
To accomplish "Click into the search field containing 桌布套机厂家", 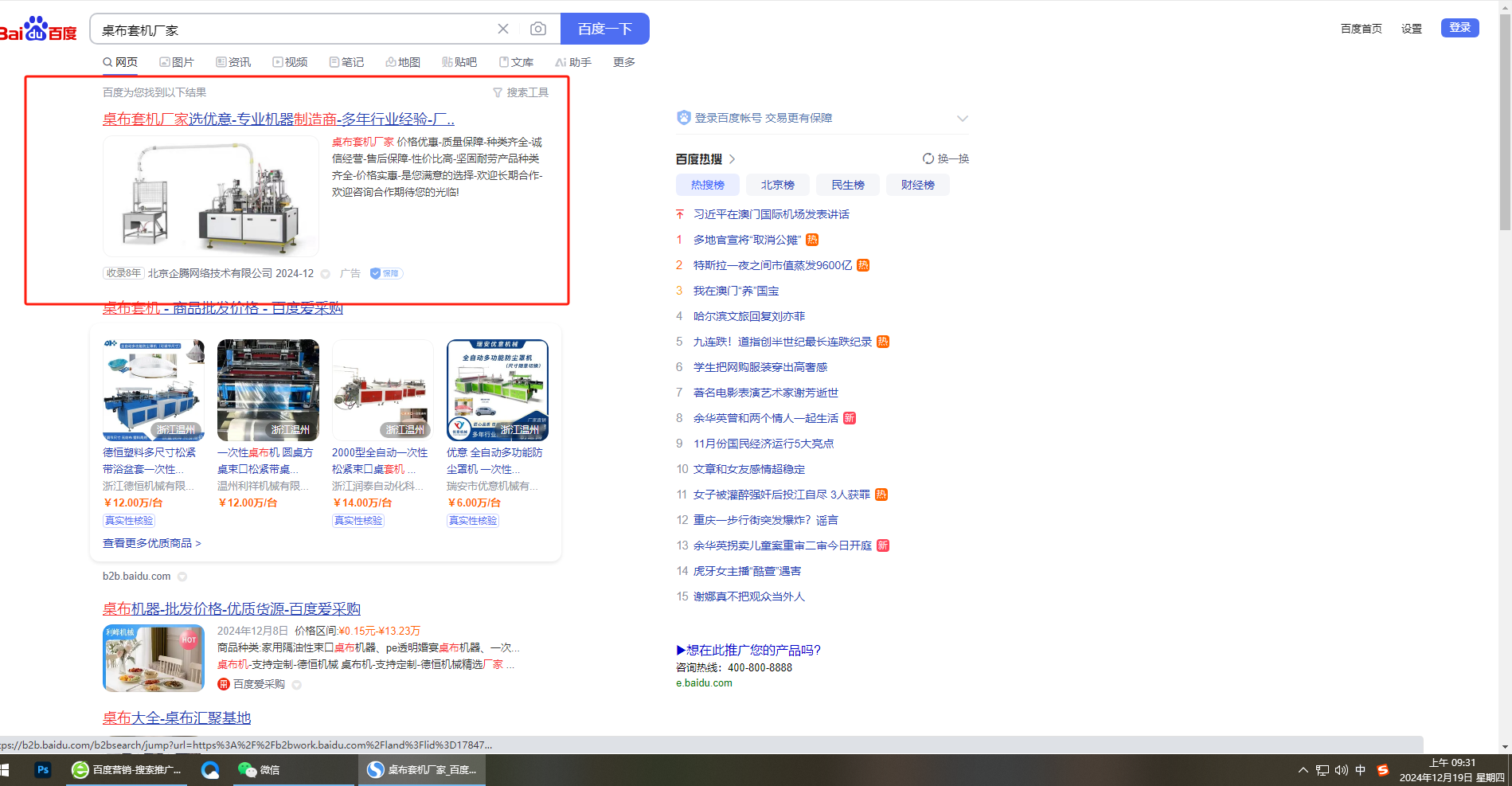I will pyautogui.click(x=295, y=29).
